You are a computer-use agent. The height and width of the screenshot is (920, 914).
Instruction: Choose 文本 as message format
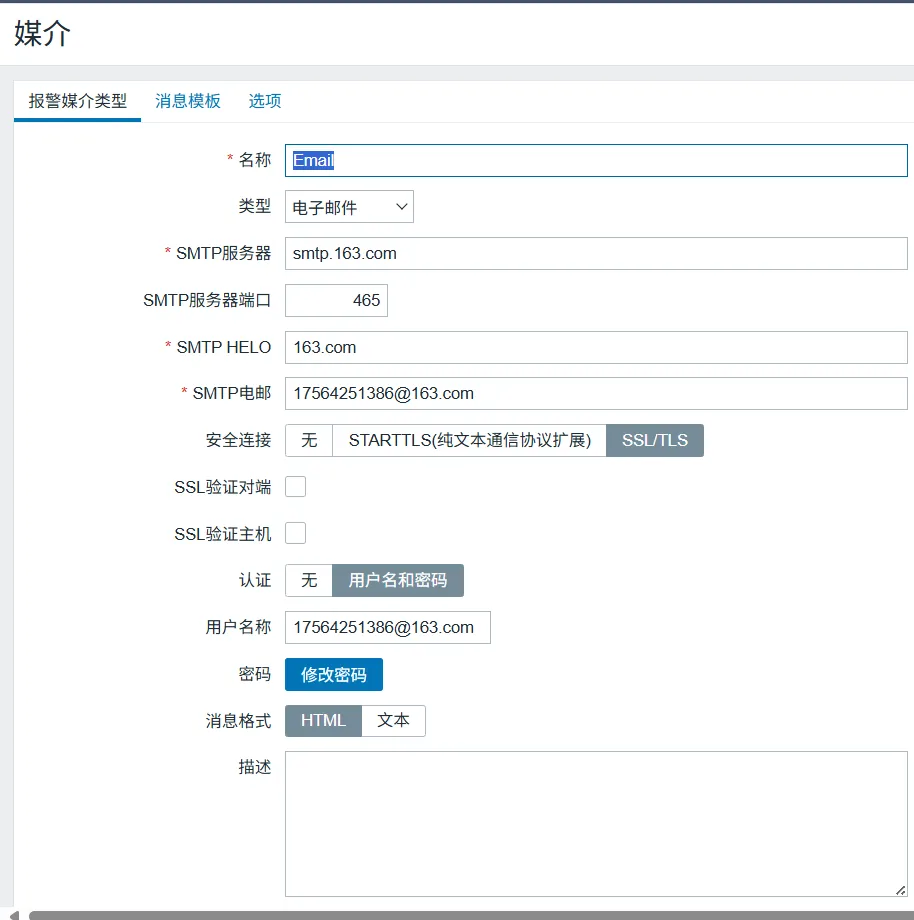pos(393,721)
